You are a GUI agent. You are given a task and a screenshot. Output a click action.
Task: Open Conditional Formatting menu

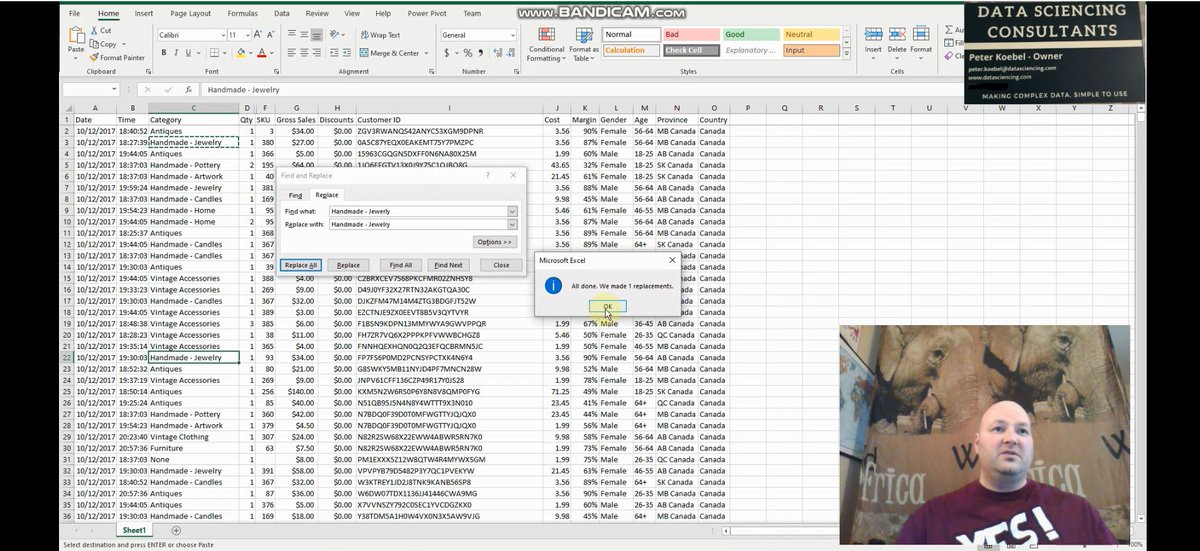click(x=546, y=44)
